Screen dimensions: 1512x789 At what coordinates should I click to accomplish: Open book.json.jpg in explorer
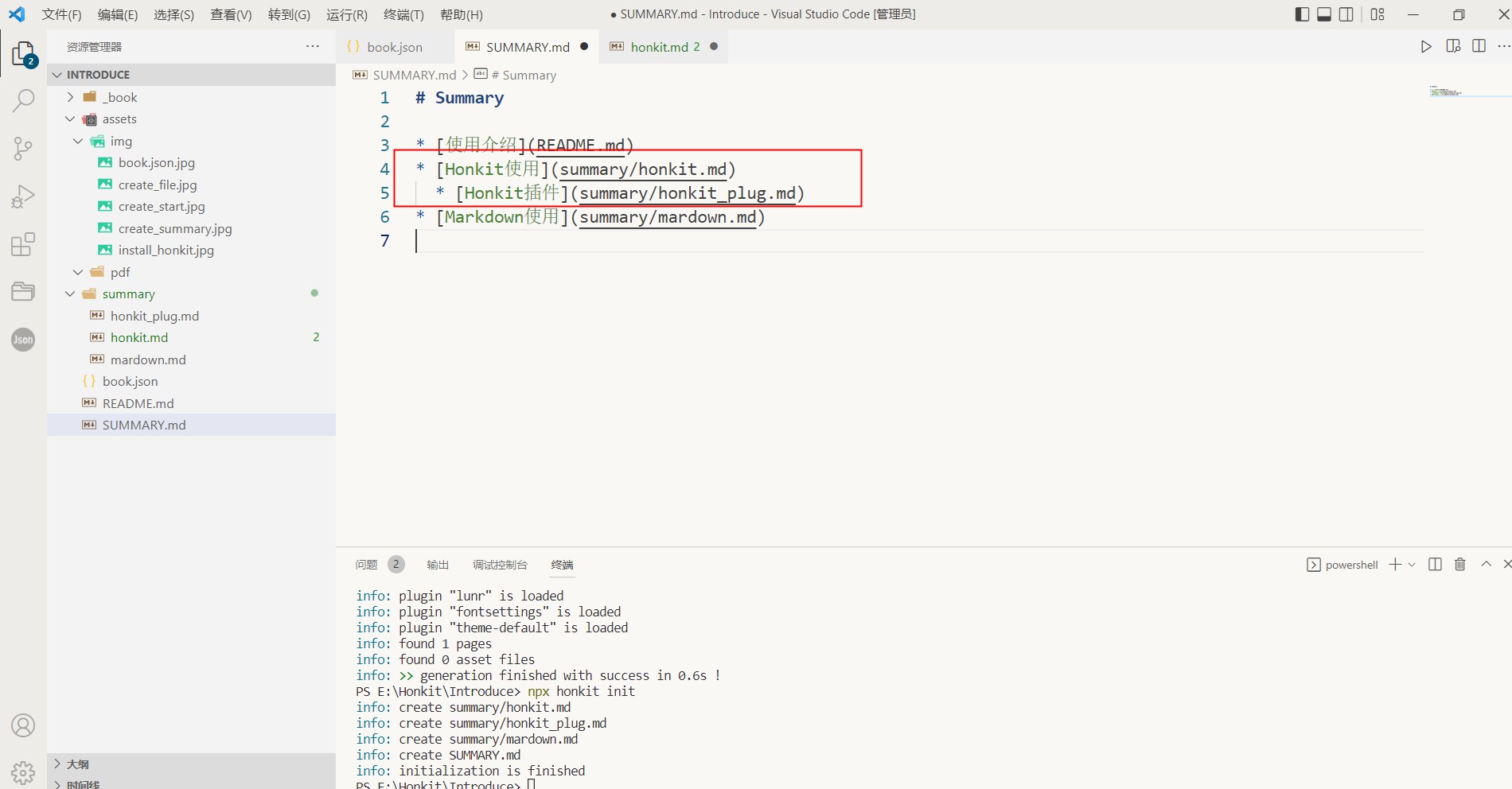(x=191, y=162)
